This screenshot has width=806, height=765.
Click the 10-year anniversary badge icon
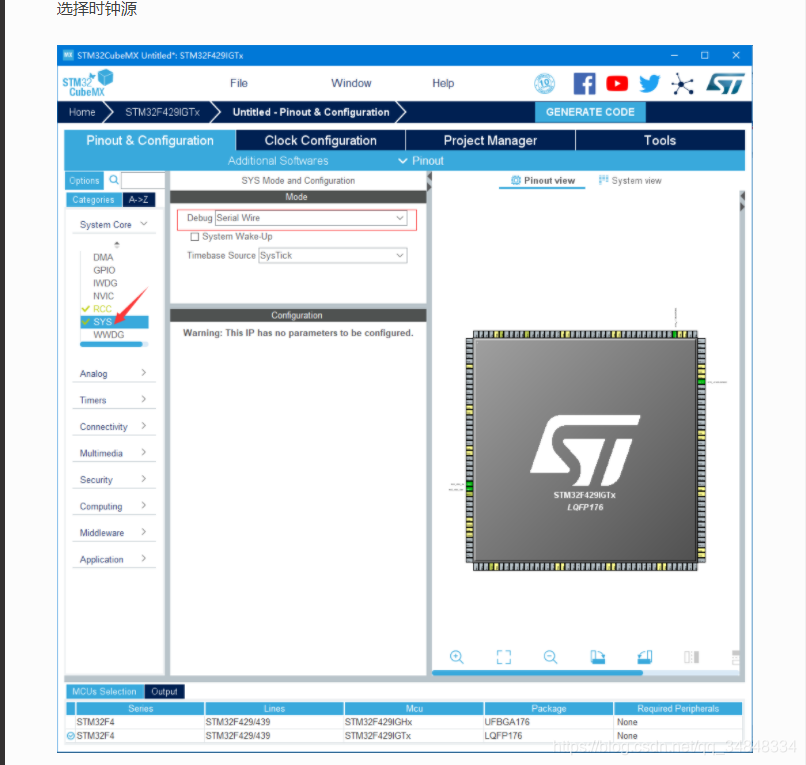coord(545,83)
